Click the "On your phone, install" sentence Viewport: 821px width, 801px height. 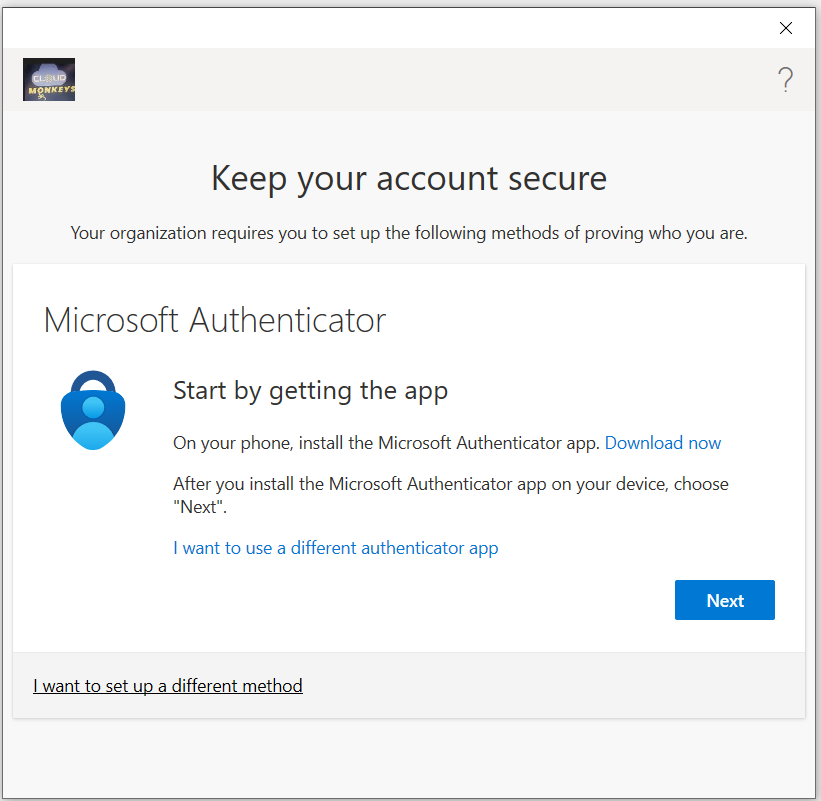386,443
